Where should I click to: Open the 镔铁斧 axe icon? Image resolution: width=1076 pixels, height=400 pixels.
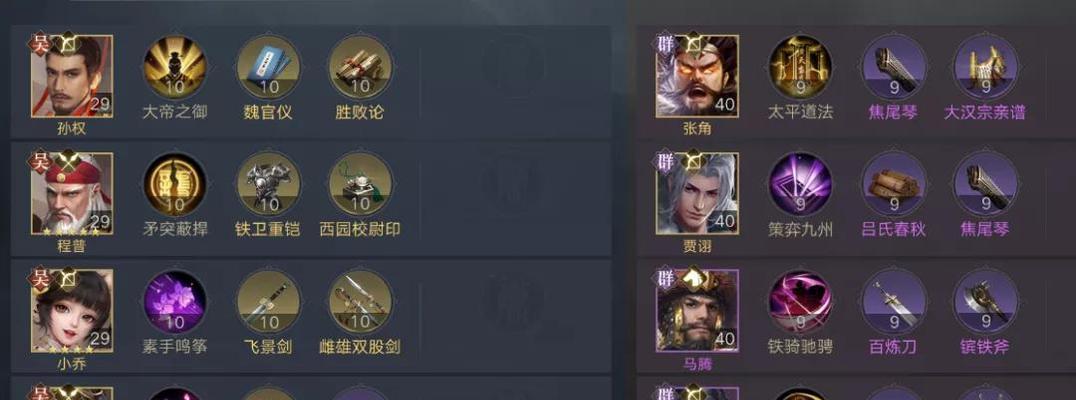[x=985, y=302]
